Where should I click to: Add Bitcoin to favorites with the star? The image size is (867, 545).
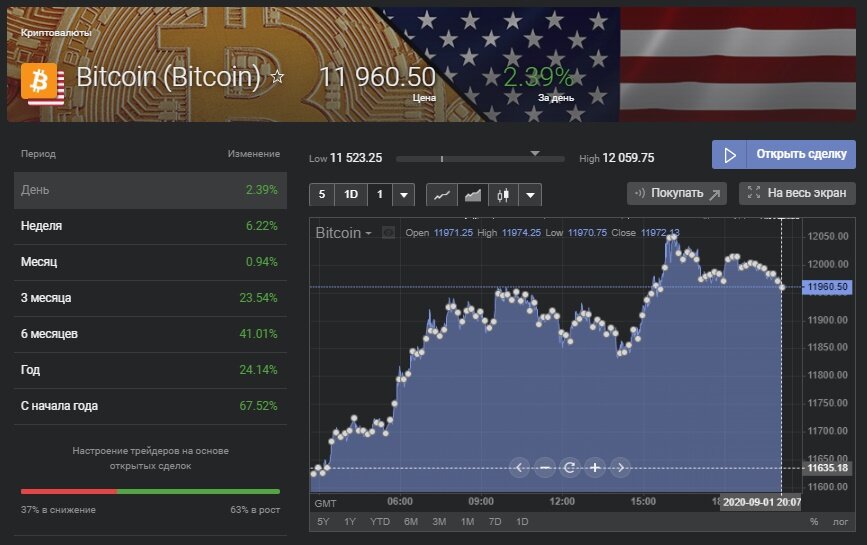pos(278,77)
